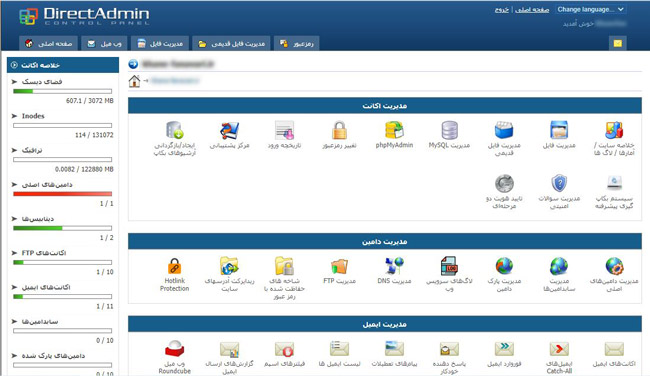Click the messages envelope icon in header
Image resolution: width=650 pixels, height=376 pixels.
pos(618,43)
